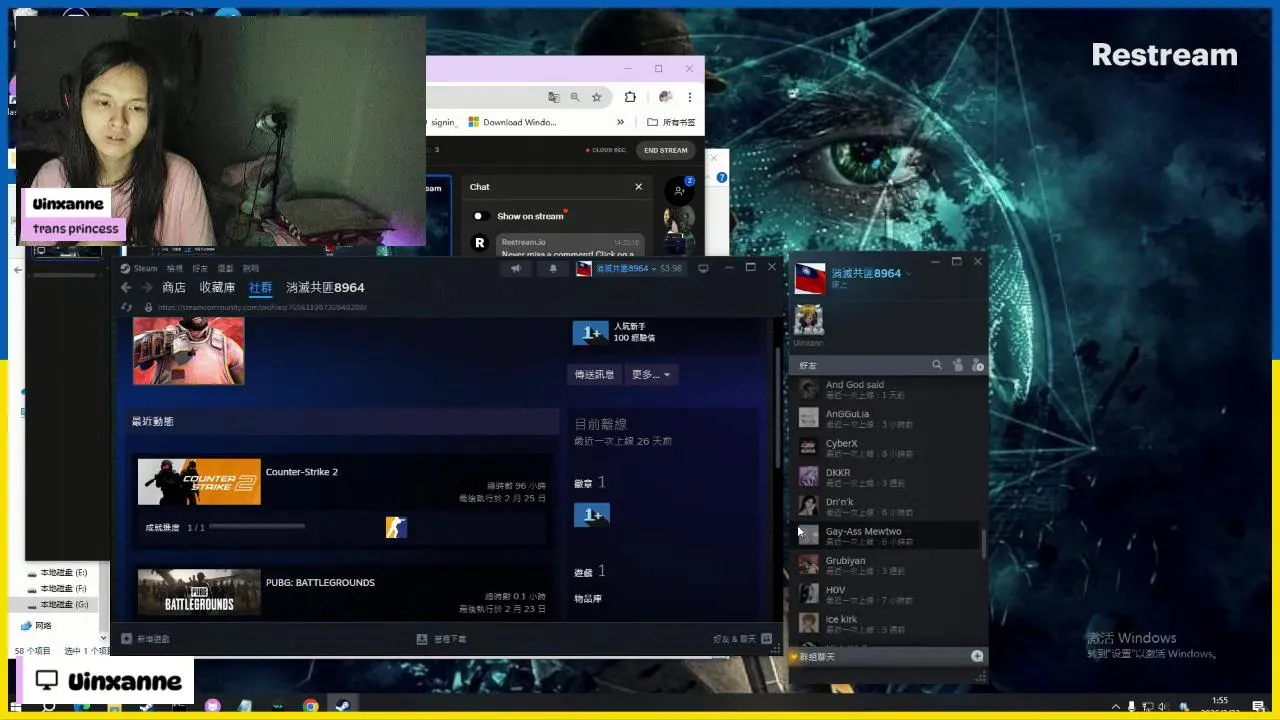
Task: Click the 人坑新手 level badge icon
Action: tap(590, 333)
